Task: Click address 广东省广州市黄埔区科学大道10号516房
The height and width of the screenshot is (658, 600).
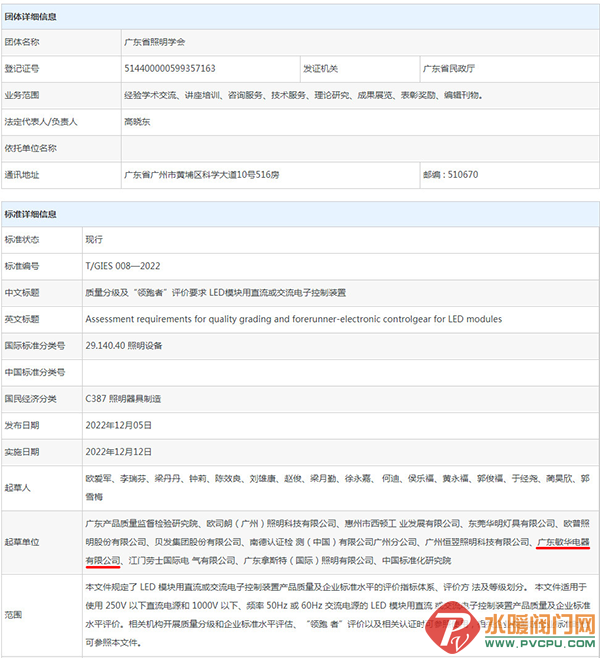Action: coord(202,175)
